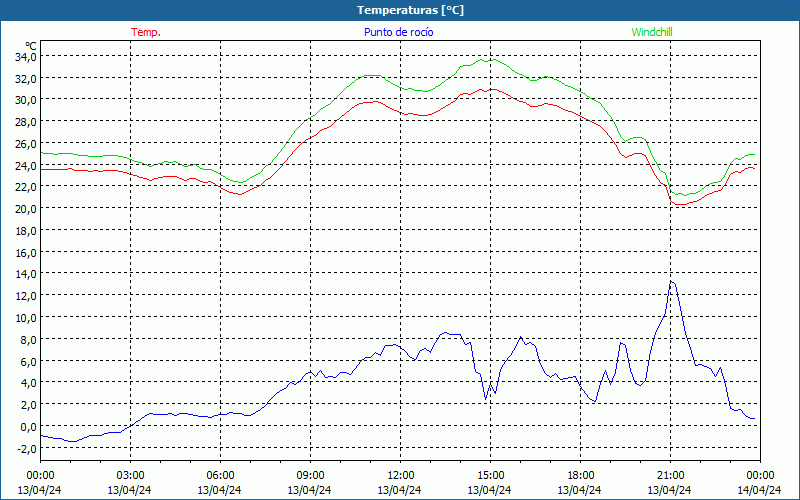Click the 18,0 y-axis label
The width and height of the screenshot is (800, 500).
pos(25,231)
